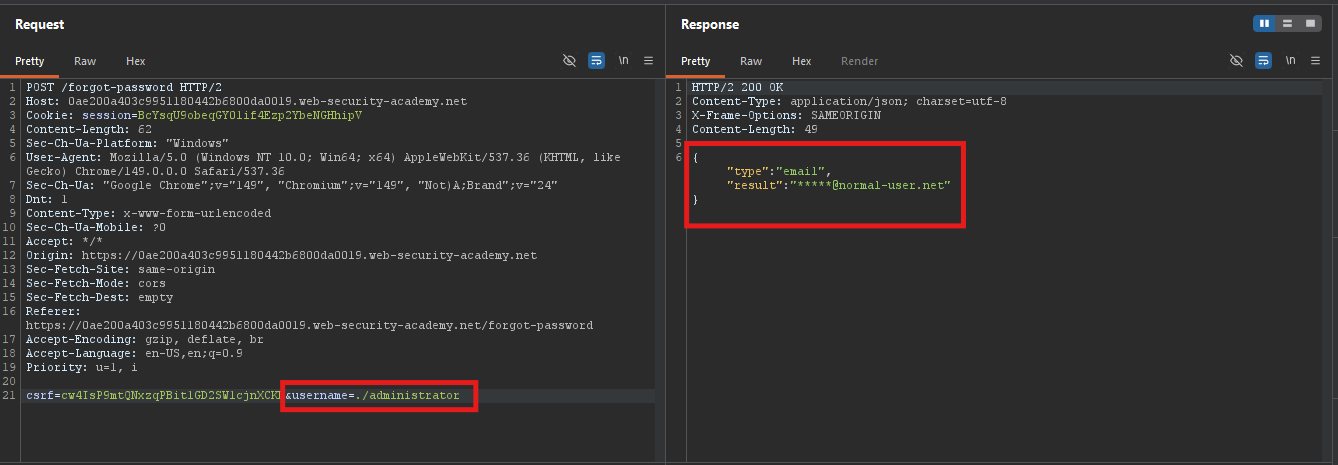Switch to Response Hex tab

pos(801,61)
